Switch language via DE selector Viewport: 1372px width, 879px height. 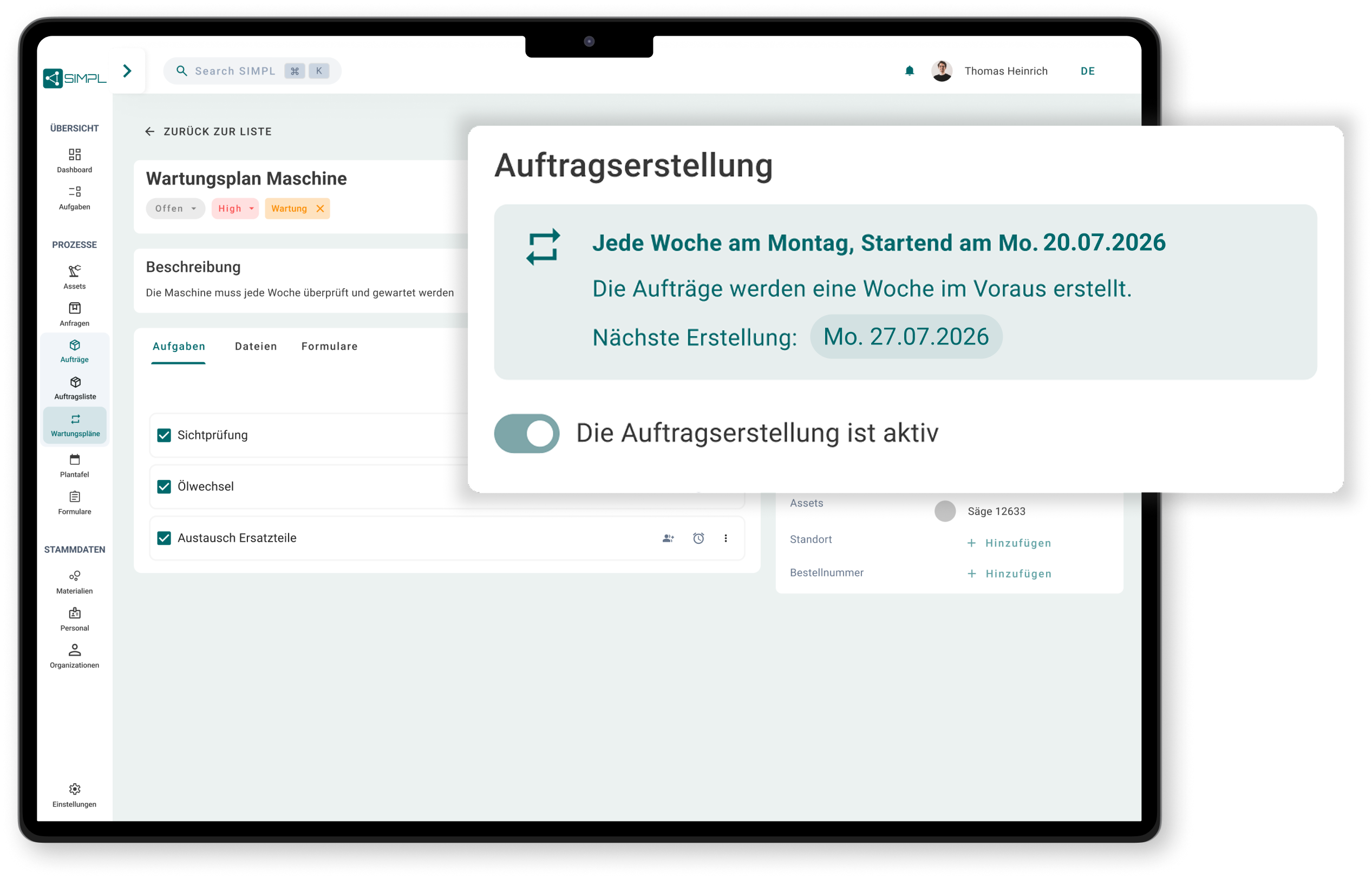[1087, 71]
